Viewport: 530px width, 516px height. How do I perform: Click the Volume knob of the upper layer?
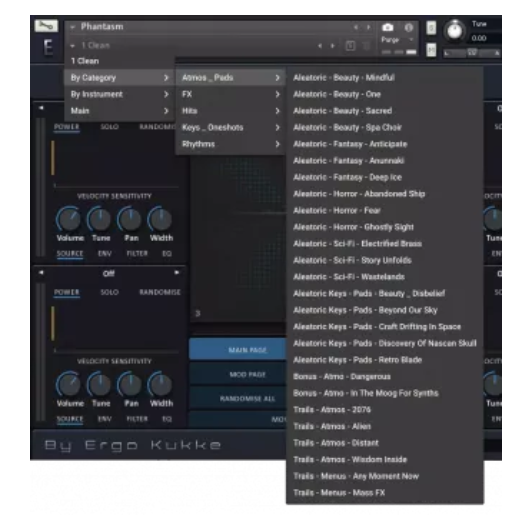(x=69, y=219)
